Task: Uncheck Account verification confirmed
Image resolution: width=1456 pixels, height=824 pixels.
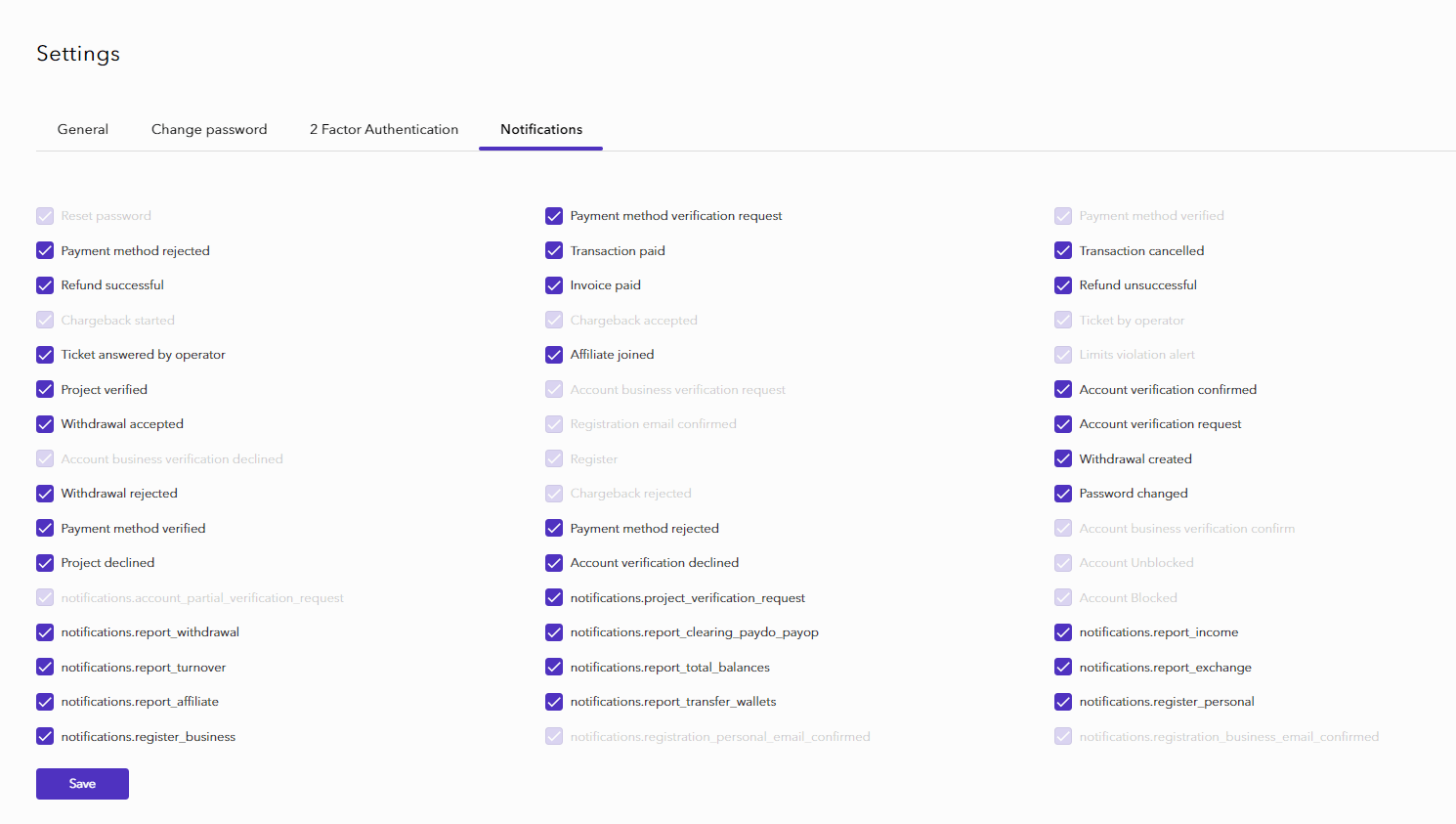Action: pos(1063,390)
